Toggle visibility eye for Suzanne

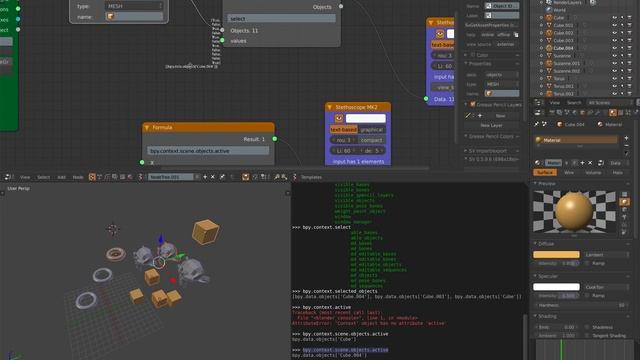[x=614, y=56]
